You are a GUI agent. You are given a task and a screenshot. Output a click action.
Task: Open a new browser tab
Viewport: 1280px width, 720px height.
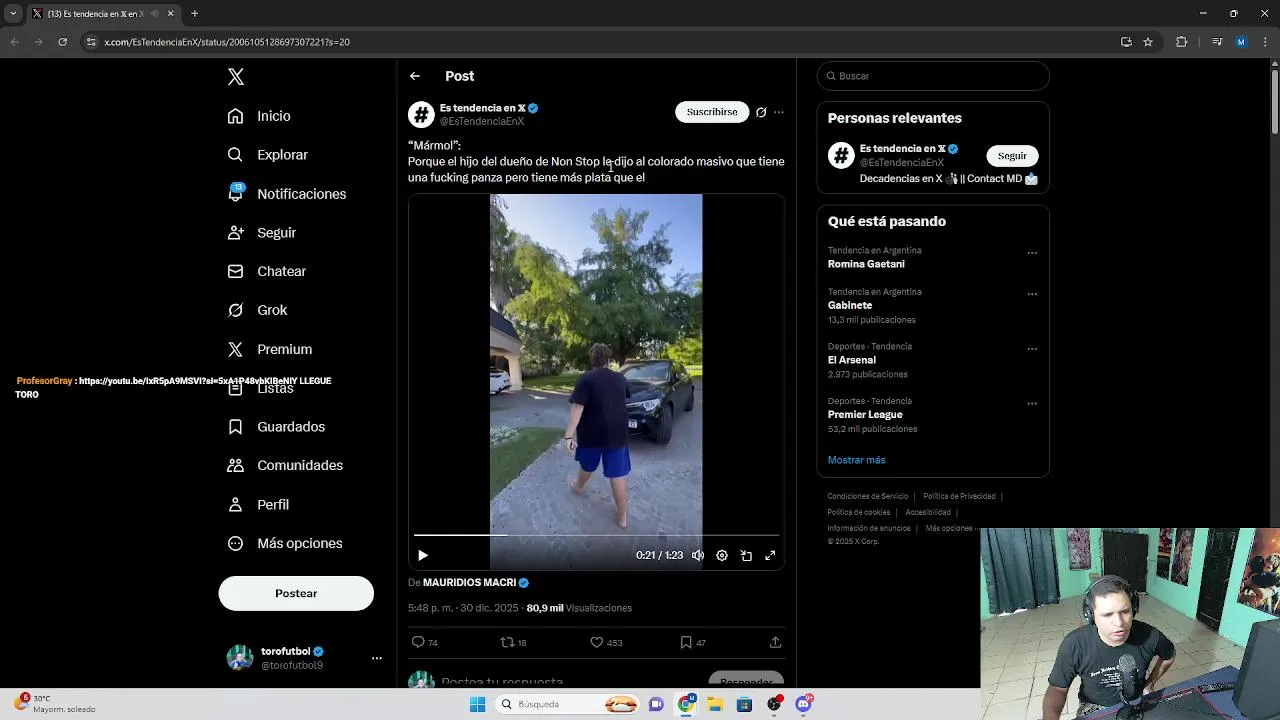[194, 14]
